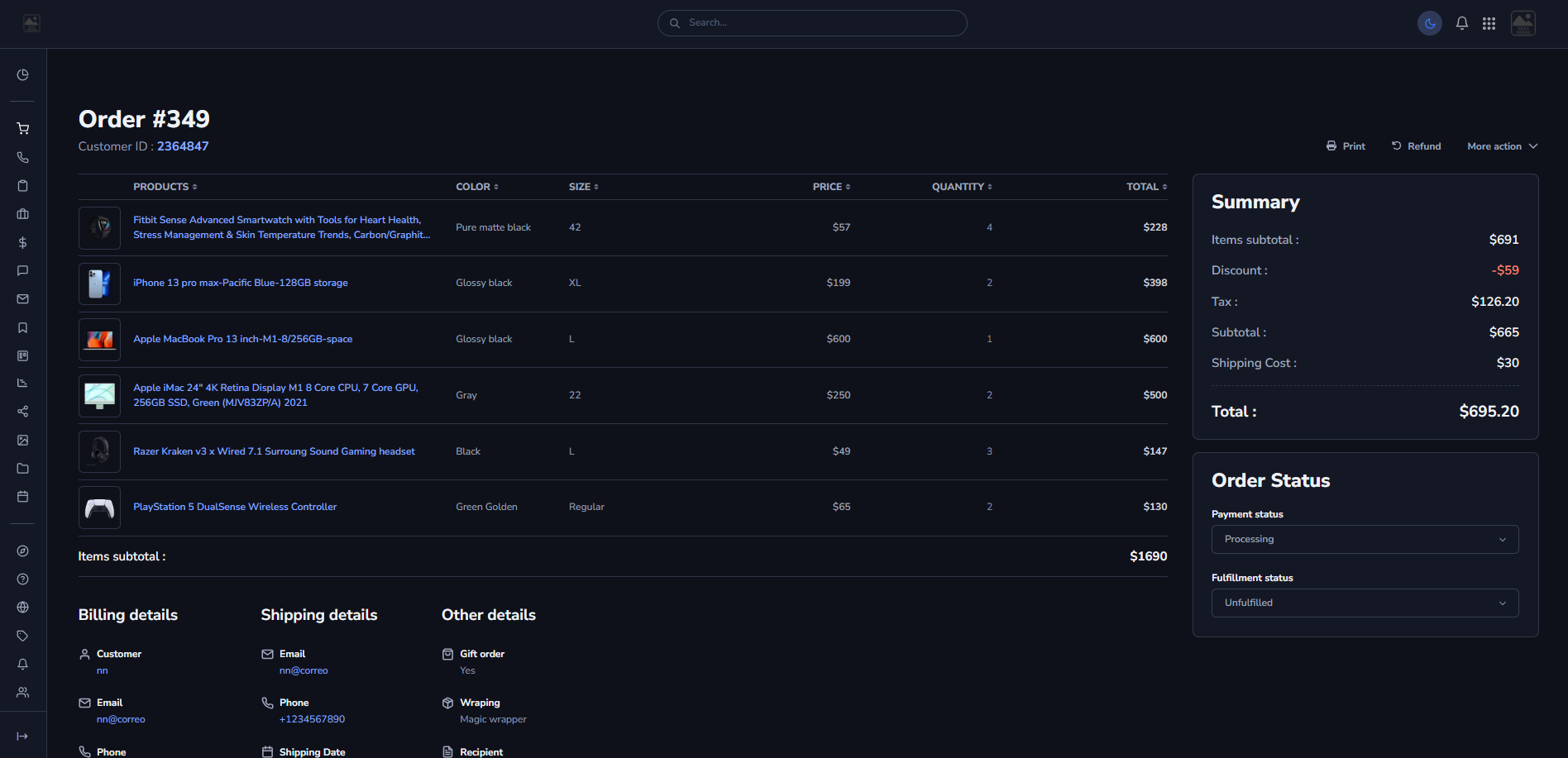Open the customer ID 2364847 link
Image resolution: width=1568 pixels, height=758 pixels.
tap(183, 146)
